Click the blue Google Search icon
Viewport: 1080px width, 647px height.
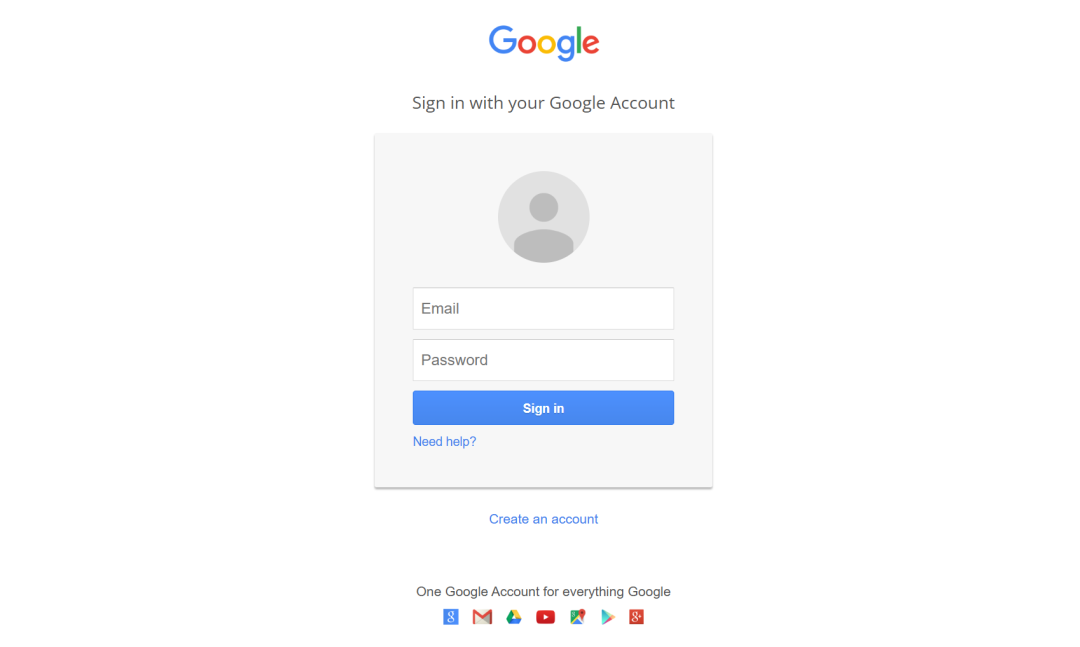point(450,617)
